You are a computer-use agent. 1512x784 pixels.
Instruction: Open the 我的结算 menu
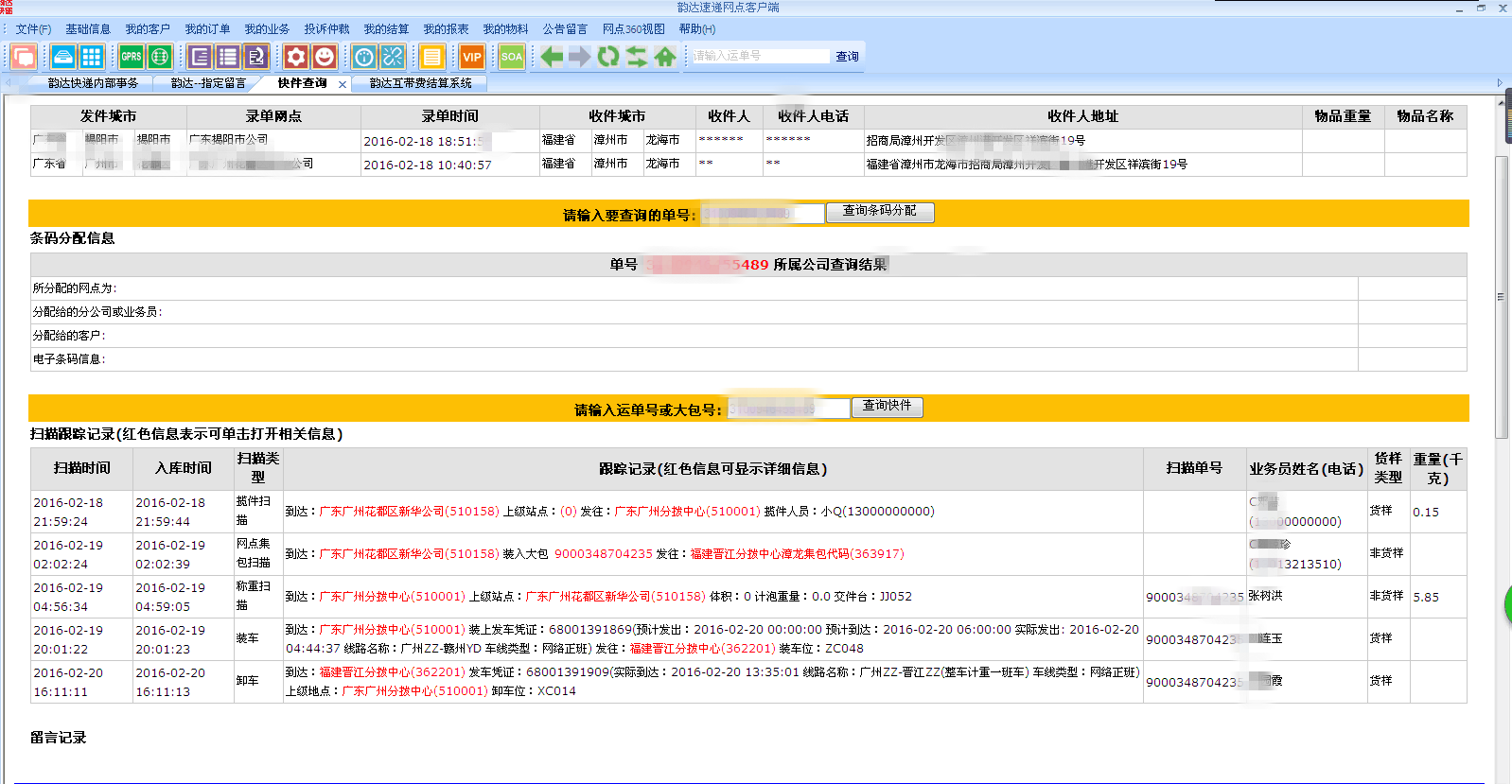[x=386, y=29]
